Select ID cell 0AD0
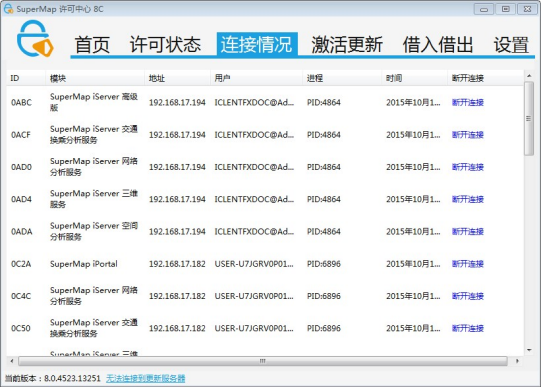541x387 pixels. 21,167
